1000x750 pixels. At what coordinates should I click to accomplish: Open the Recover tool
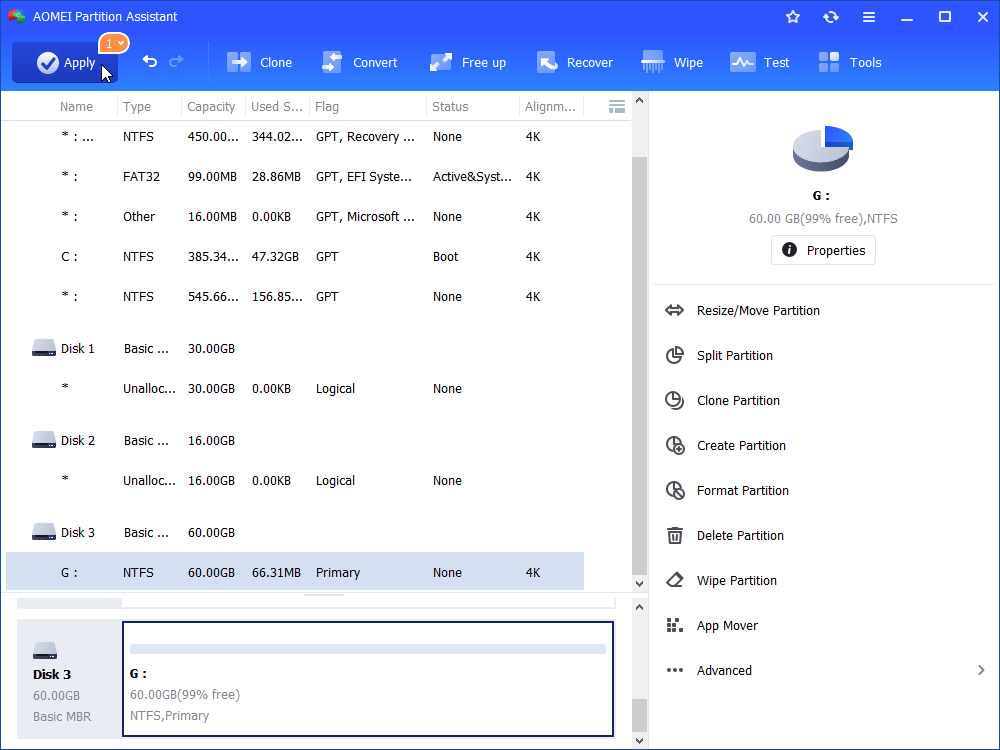point(575,62)
